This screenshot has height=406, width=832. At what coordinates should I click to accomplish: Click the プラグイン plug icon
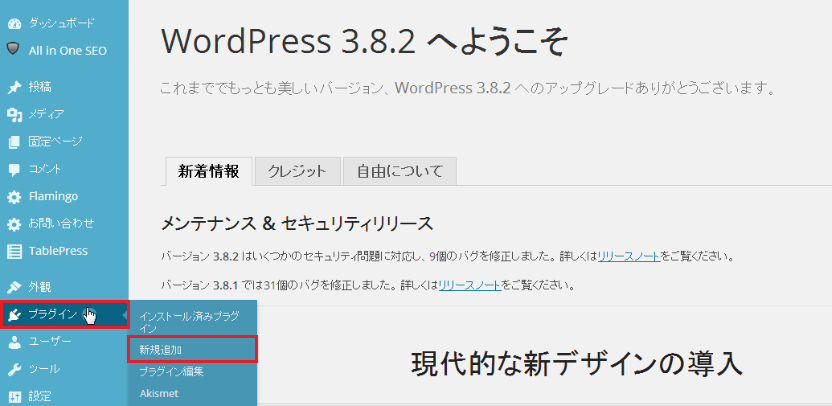pos(14,315)
